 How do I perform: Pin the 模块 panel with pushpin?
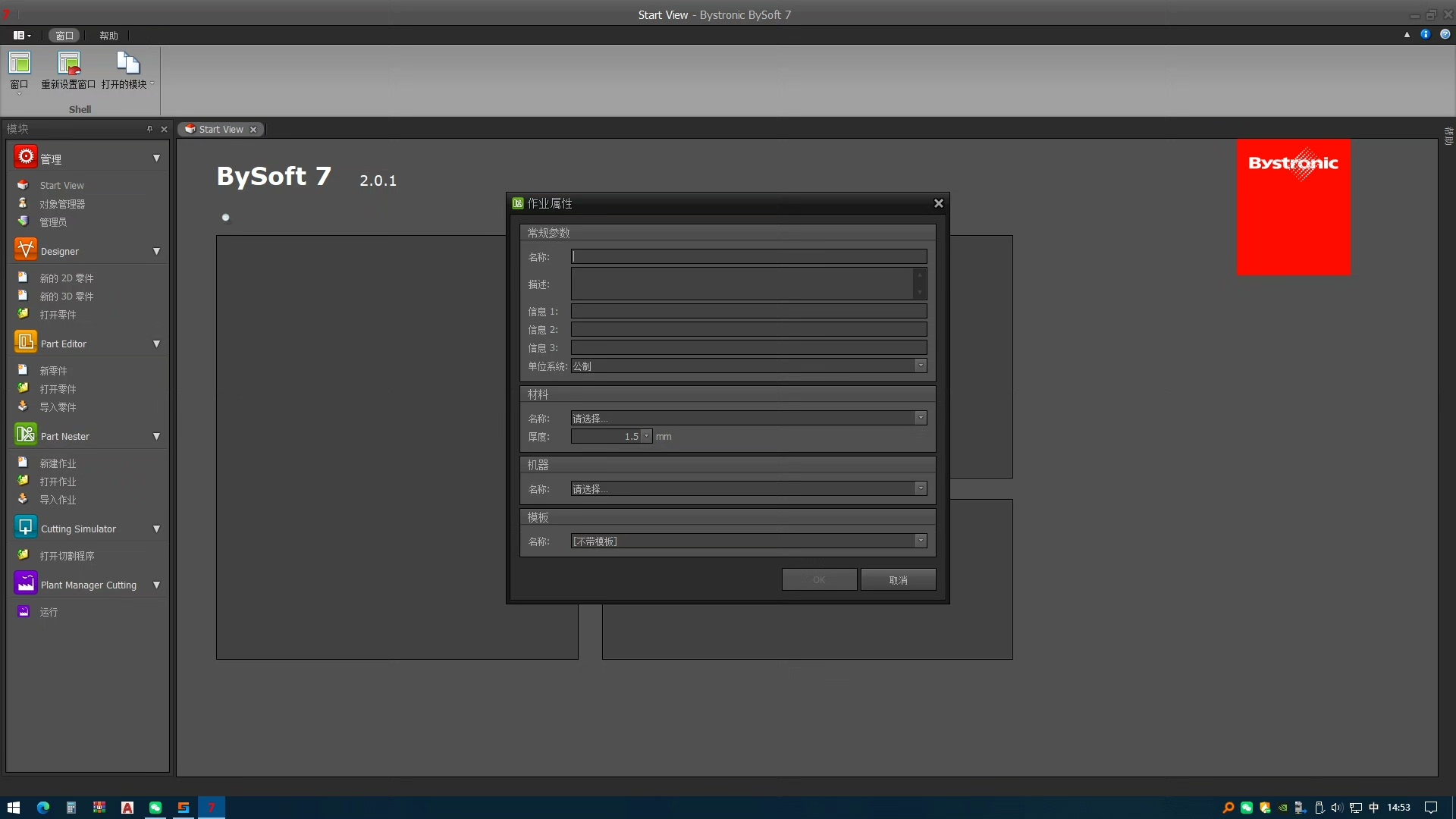click(x=149, y=129)
